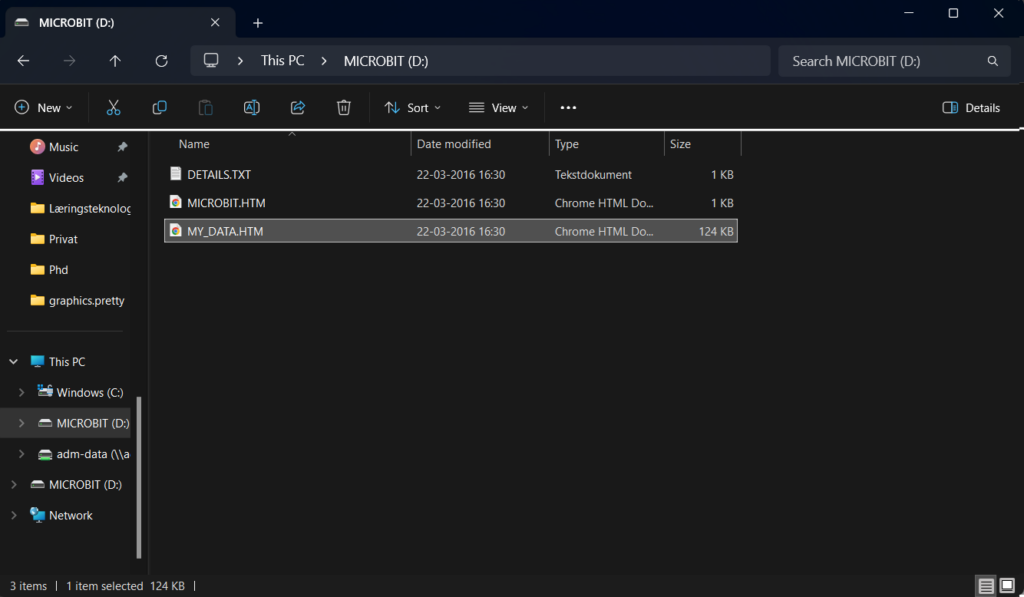Add a new tab with plus
The width and height of the screenshot is (1024, 597).
click(258, 24)
